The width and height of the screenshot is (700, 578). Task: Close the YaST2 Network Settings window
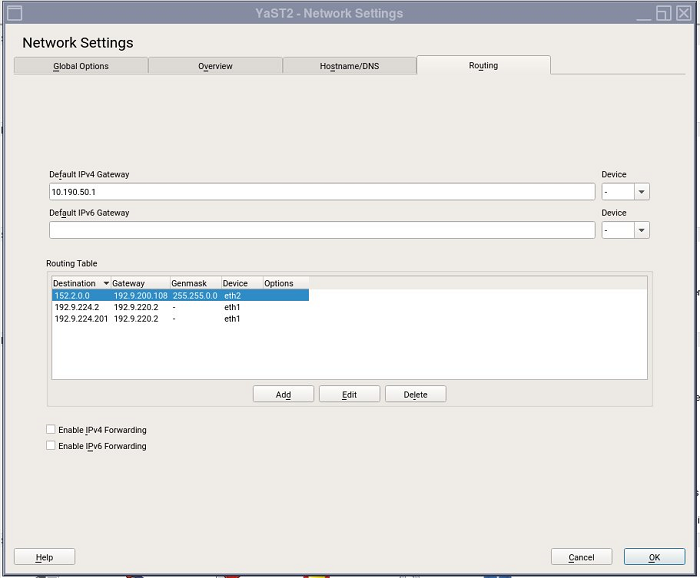[x=683, y=13]
